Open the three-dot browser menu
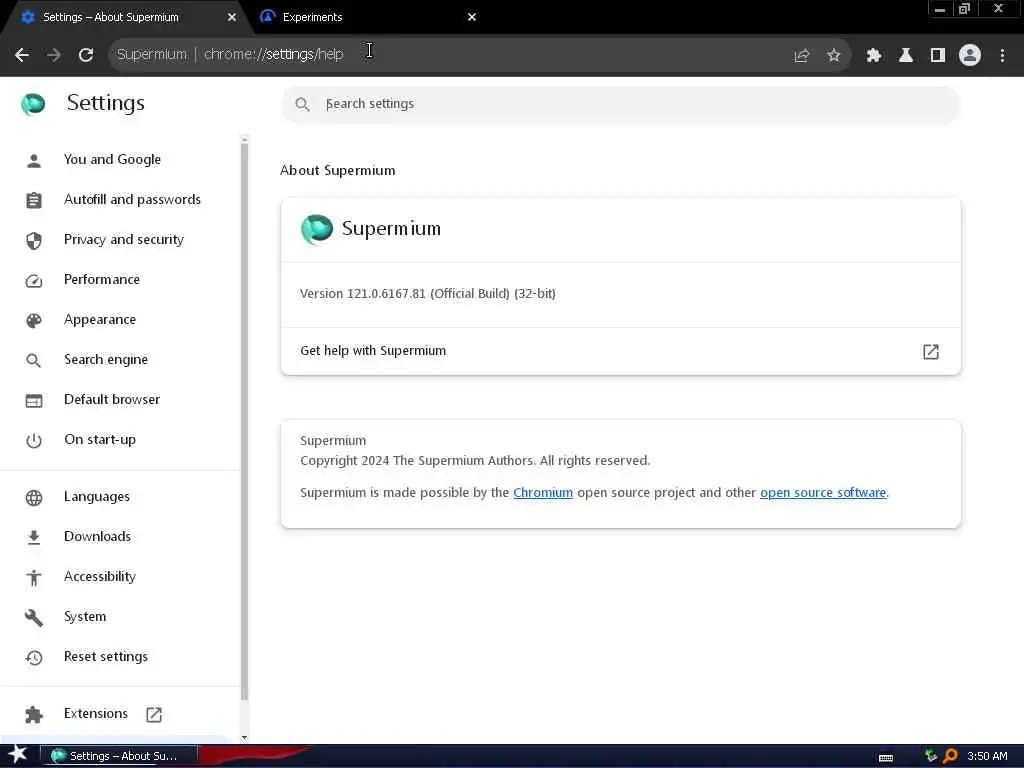The width and height of the screenshot is (1024, 768). click(1002, 56)
